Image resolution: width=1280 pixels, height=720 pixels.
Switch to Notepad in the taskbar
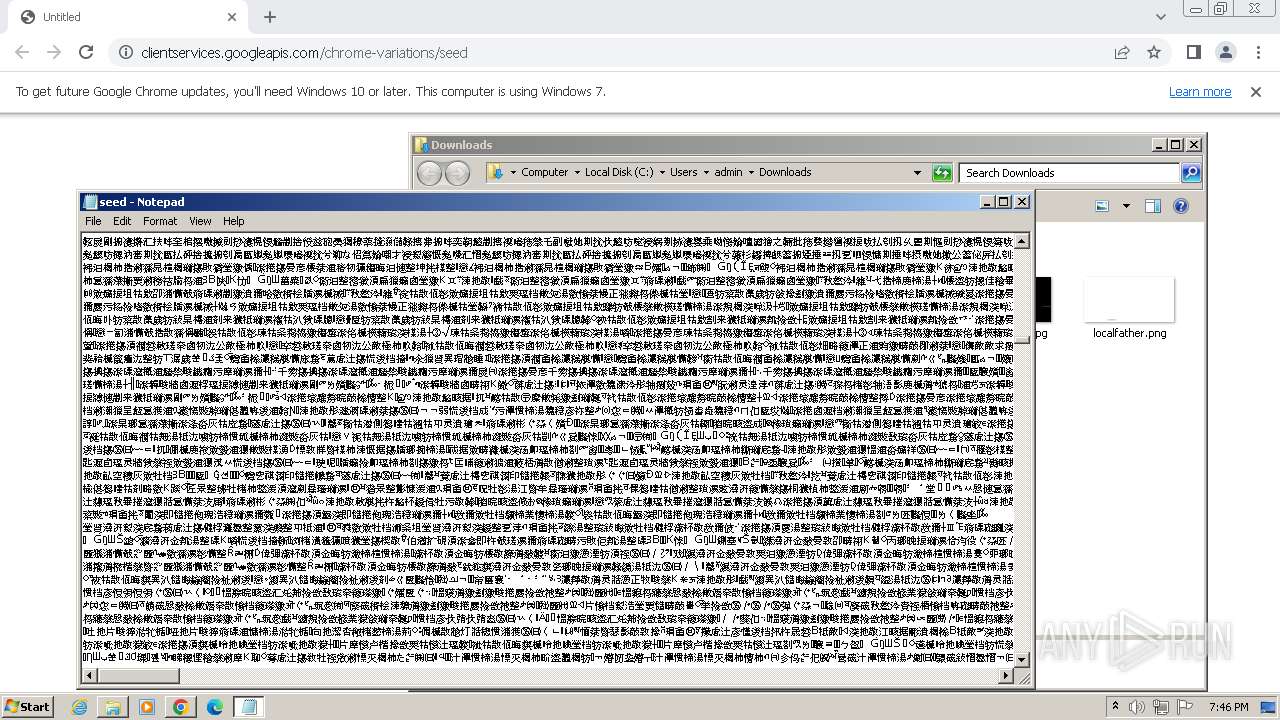point(249,707)
